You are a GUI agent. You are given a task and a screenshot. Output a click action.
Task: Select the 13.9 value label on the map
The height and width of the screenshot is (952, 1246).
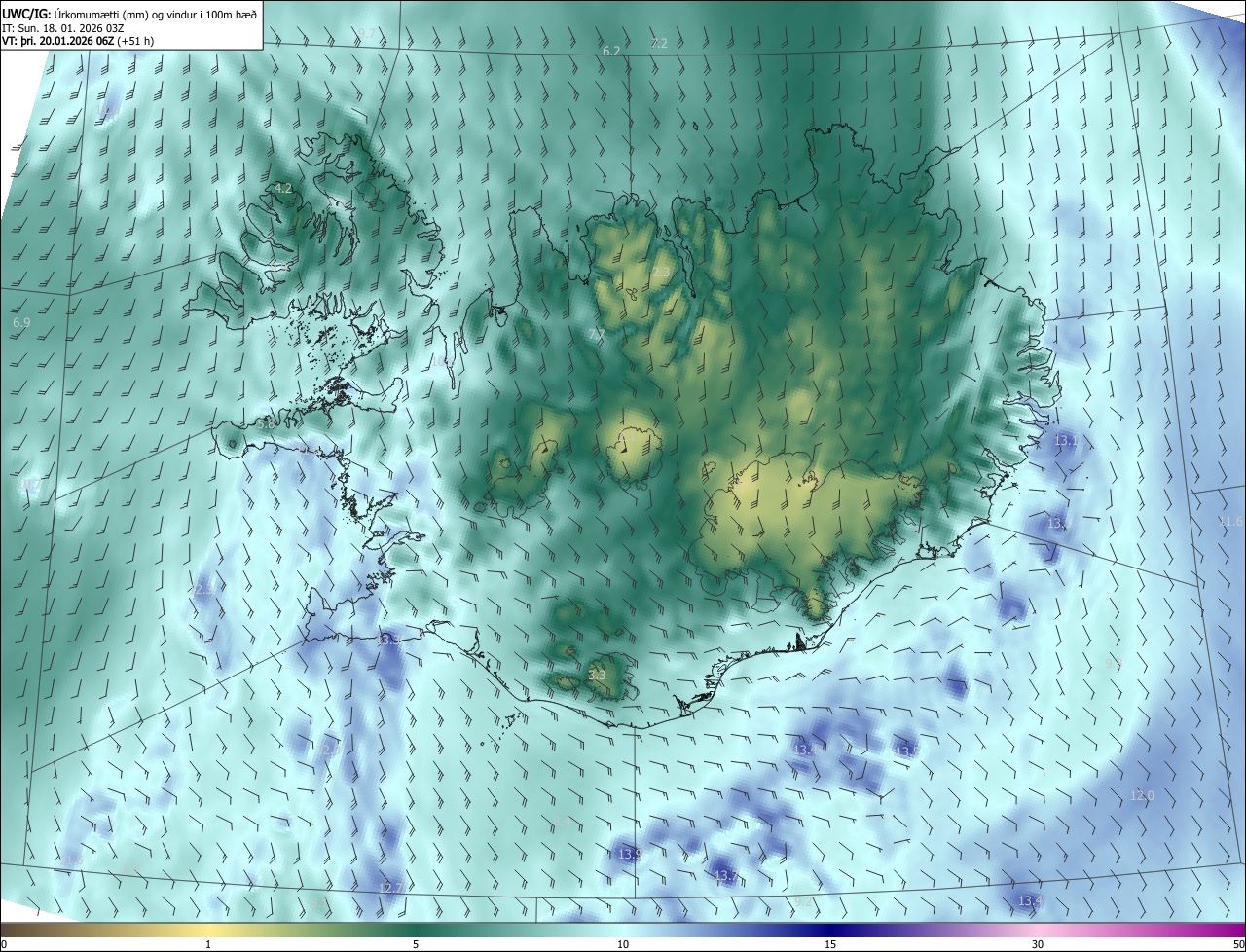tap(630, 855)
